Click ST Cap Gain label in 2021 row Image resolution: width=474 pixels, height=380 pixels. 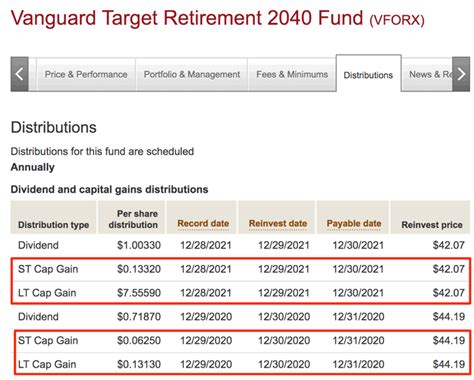click(48, 269)
